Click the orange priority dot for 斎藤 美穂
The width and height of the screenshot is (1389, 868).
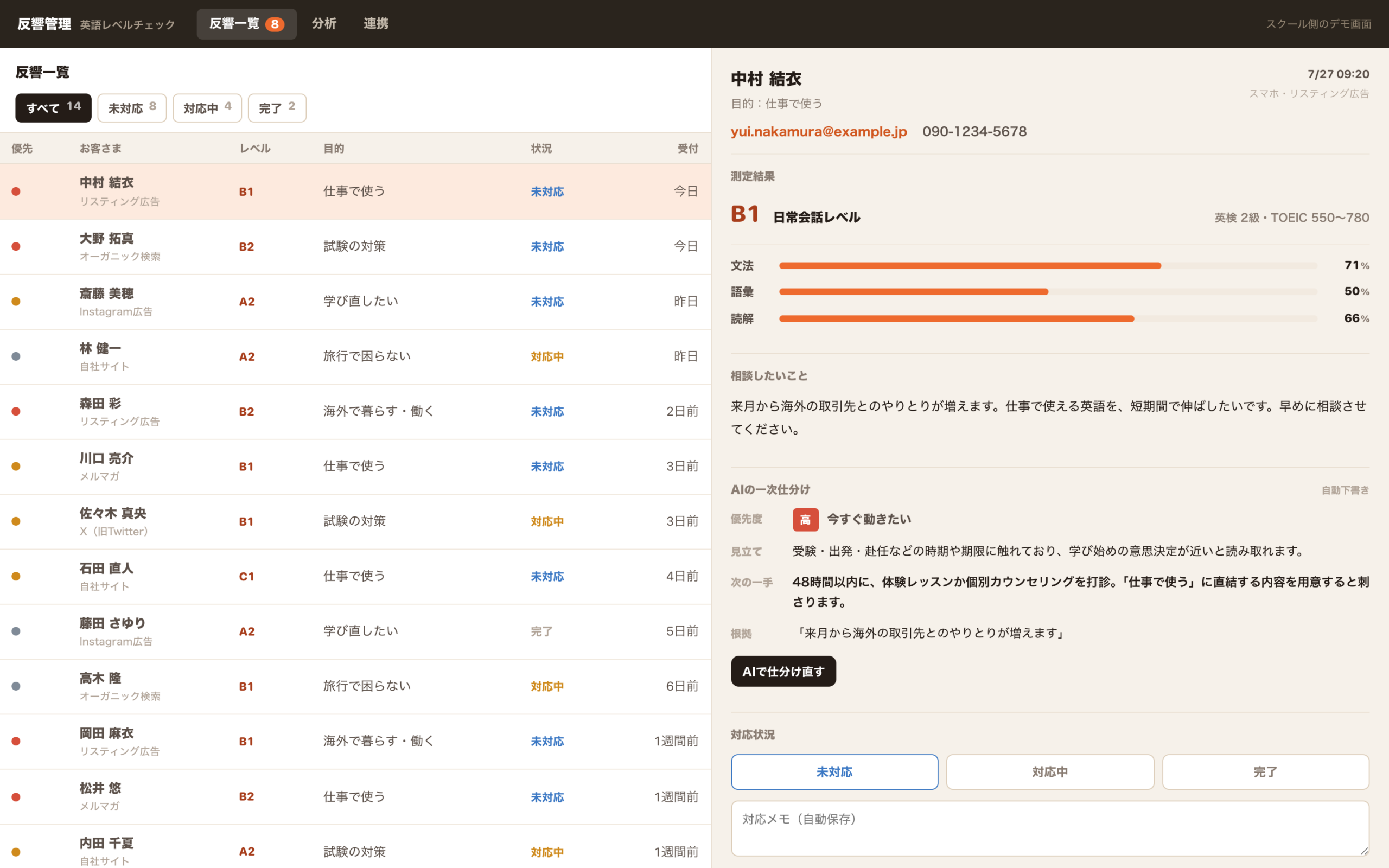coord(16,302)
